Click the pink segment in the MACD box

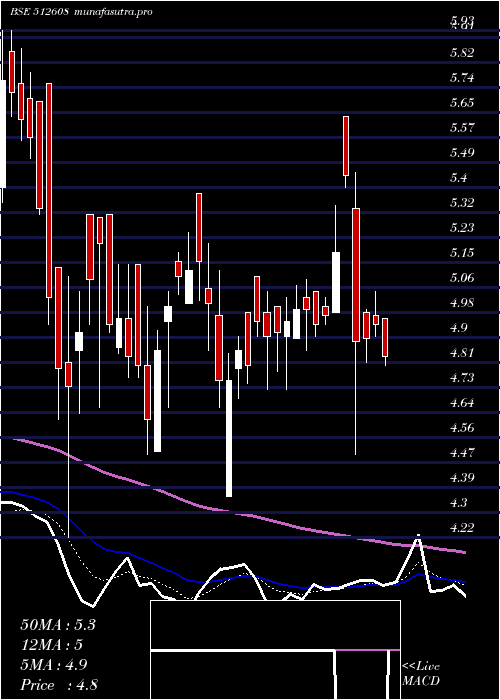[367, 650]
